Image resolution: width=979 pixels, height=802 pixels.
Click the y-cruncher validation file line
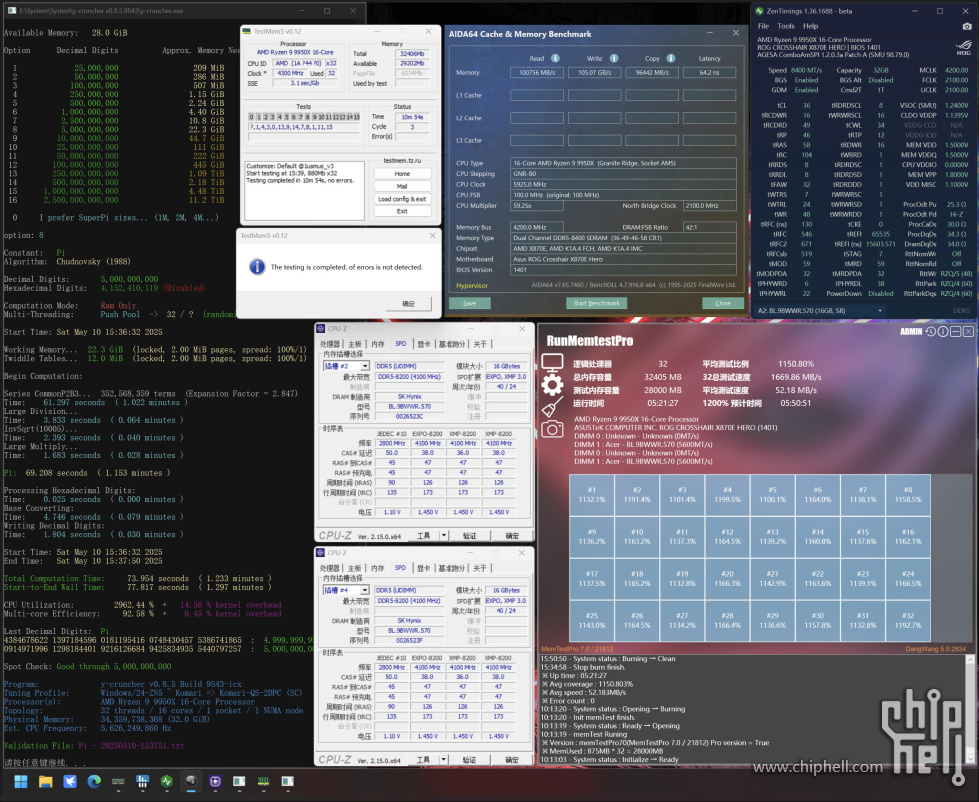click(94, 746)
